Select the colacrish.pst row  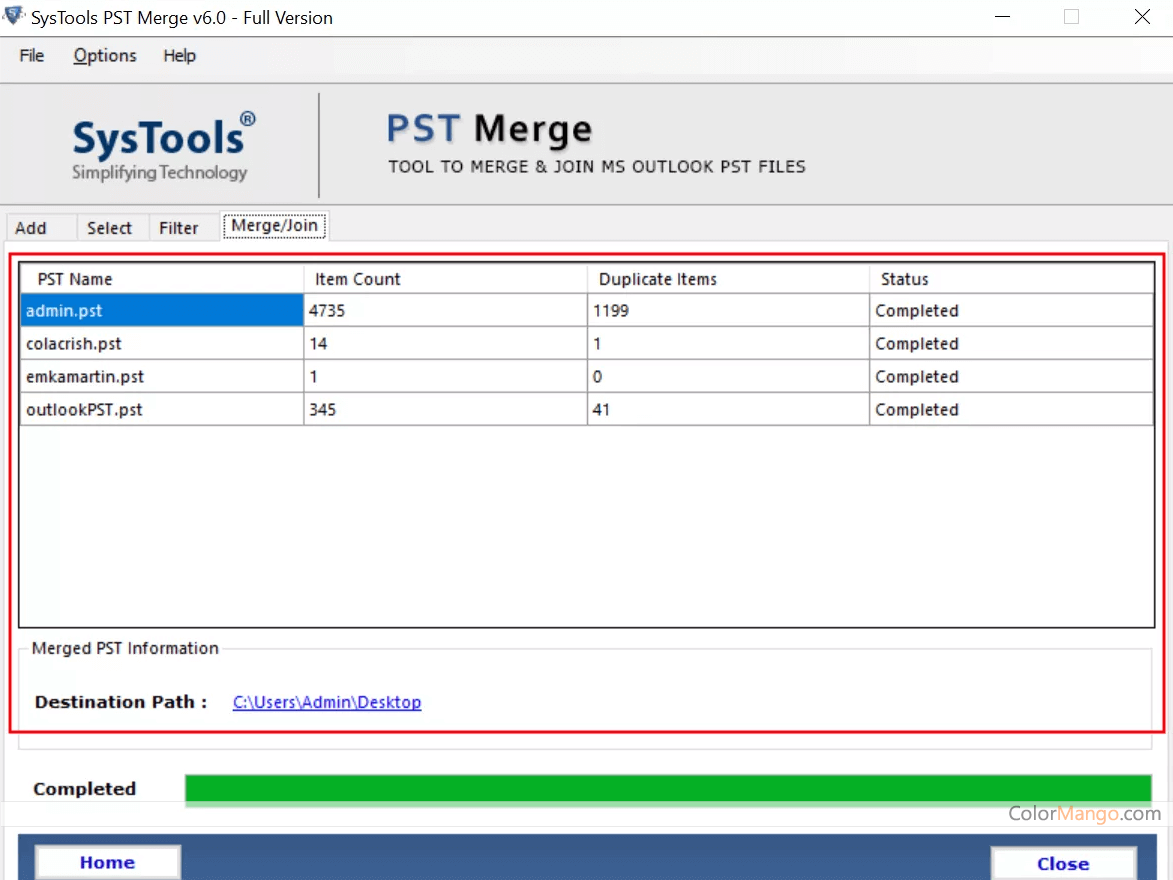160,343
